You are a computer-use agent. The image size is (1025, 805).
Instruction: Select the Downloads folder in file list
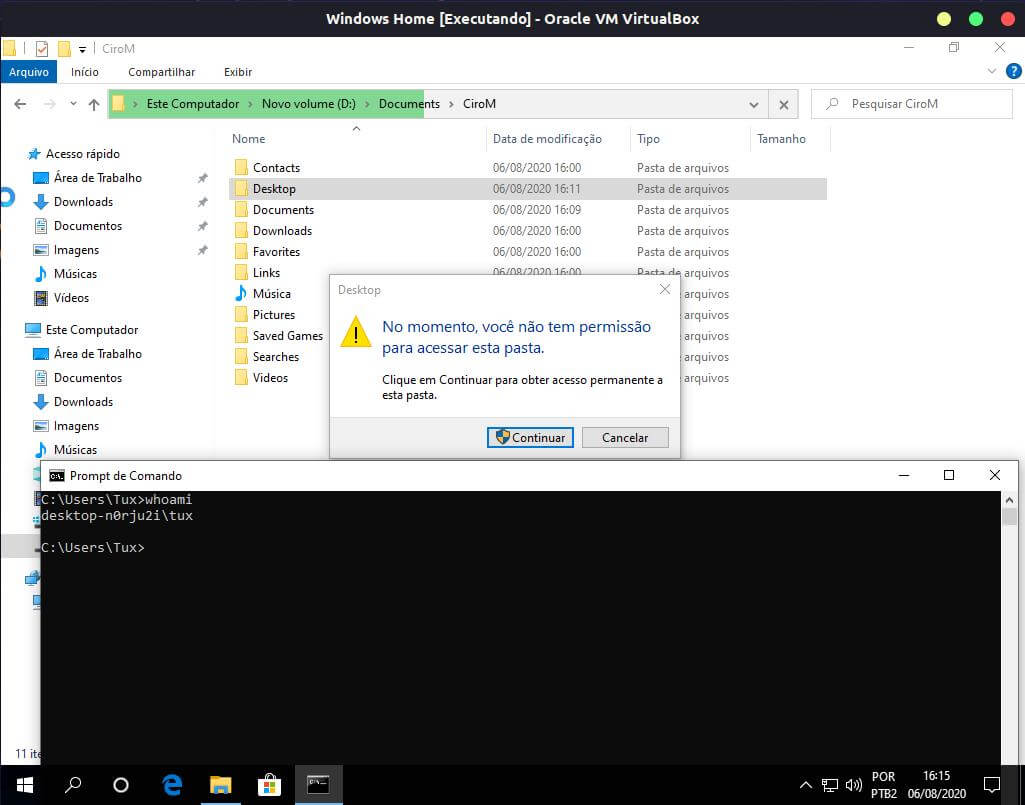point(282,231)
